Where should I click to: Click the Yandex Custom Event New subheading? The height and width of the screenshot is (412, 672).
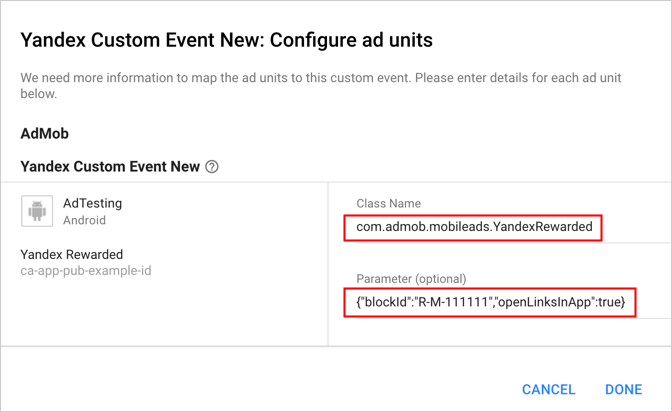coord(110,167)
